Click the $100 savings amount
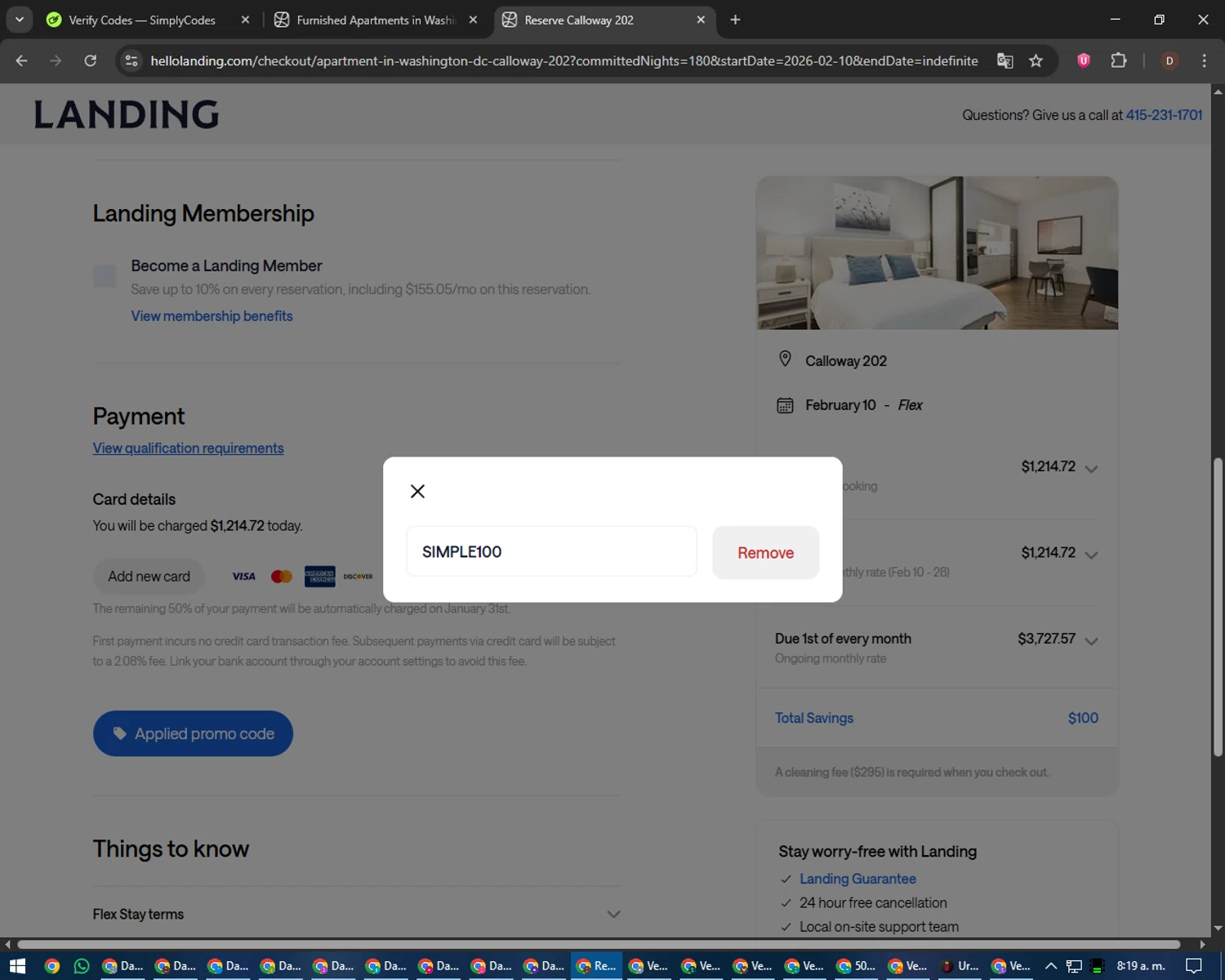 [1083, 718]
